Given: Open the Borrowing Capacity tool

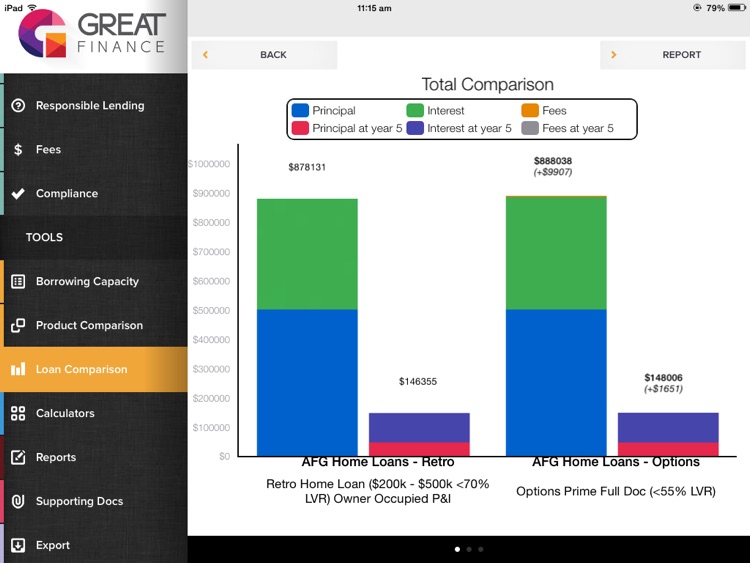Looking at the screenshot, I should [x=94, y=281].
